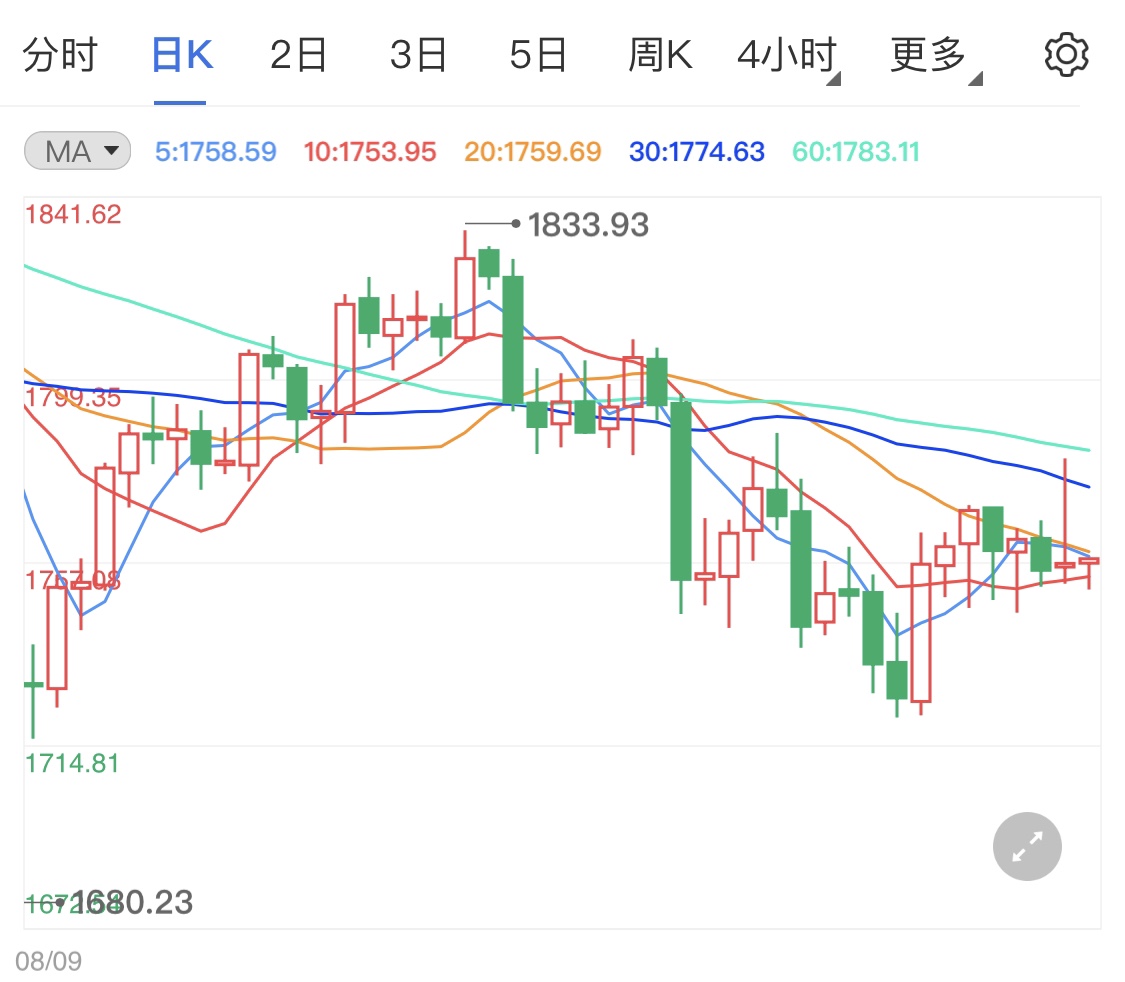Screen dimensions: 1125x982
Task: Expand chart to fullscreen with arrows button
Action: coord(1027,846)
